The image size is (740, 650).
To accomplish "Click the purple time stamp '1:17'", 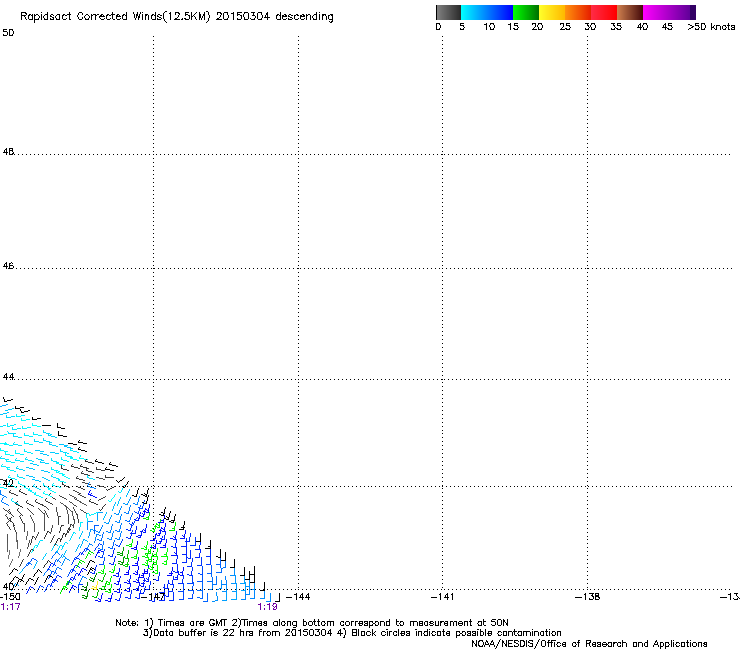I will pyautogui.click(x=10, y=607).
